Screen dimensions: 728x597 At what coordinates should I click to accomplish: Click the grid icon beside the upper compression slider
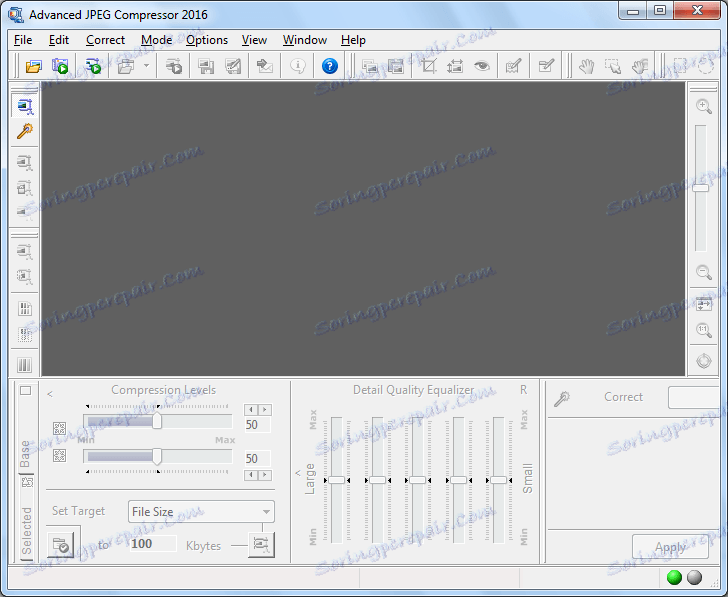click(59, 428)
